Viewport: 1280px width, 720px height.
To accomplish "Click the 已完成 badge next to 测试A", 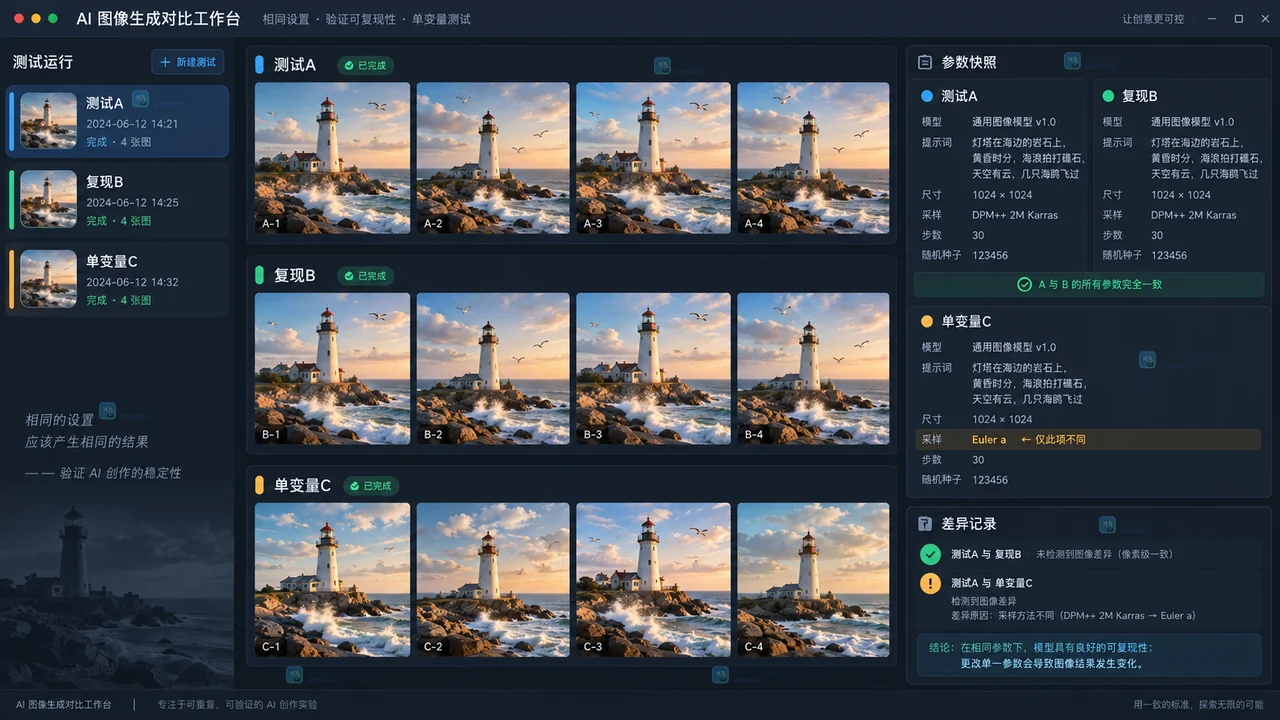I will click(x=365, y=65).
